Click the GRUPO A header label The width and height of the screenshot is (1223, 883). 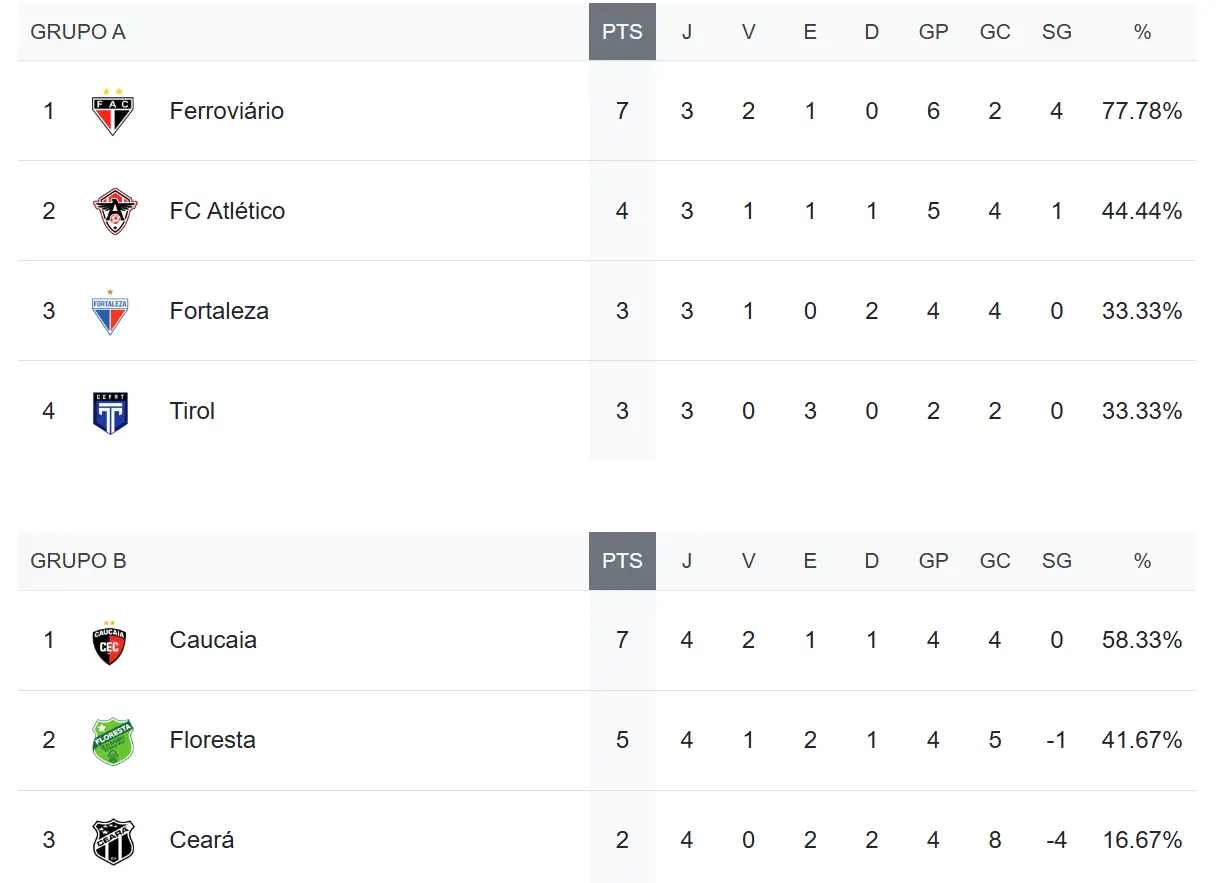[x=78, y=32]
